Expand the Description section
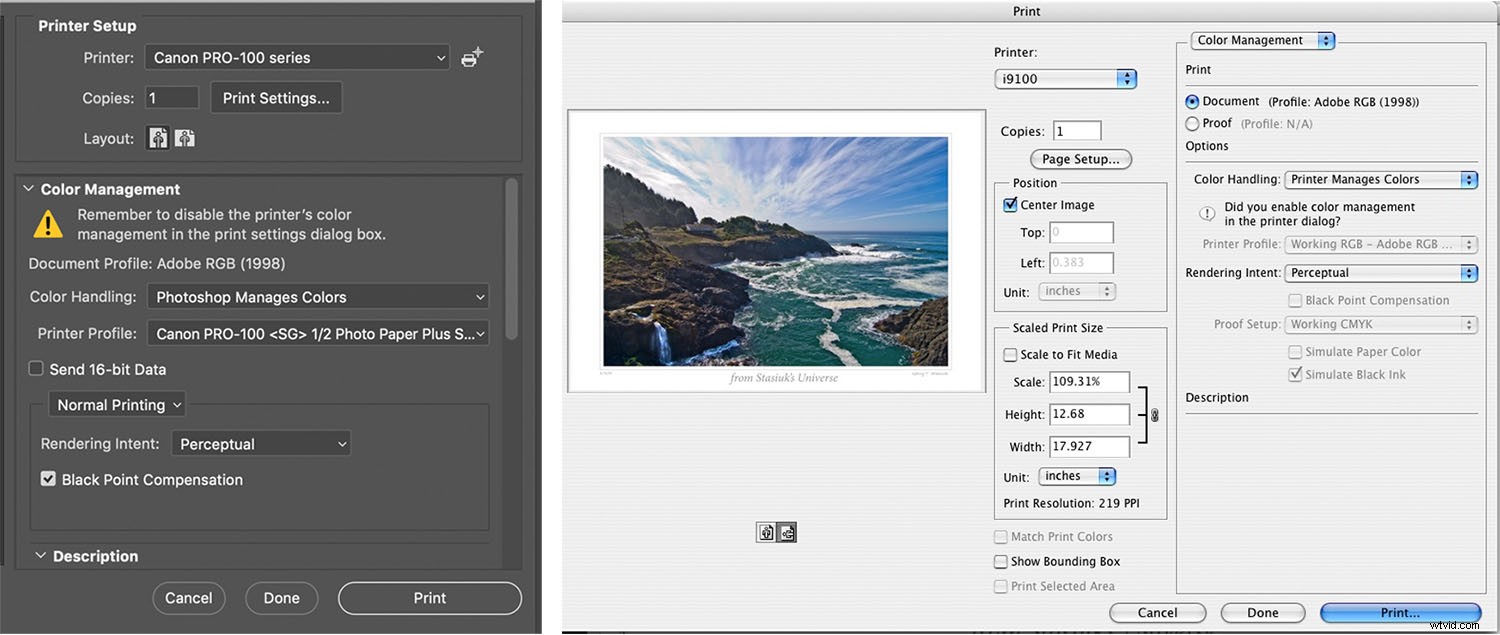The image size is (1500, 635). pyautogui.click(x=40, y=555)
